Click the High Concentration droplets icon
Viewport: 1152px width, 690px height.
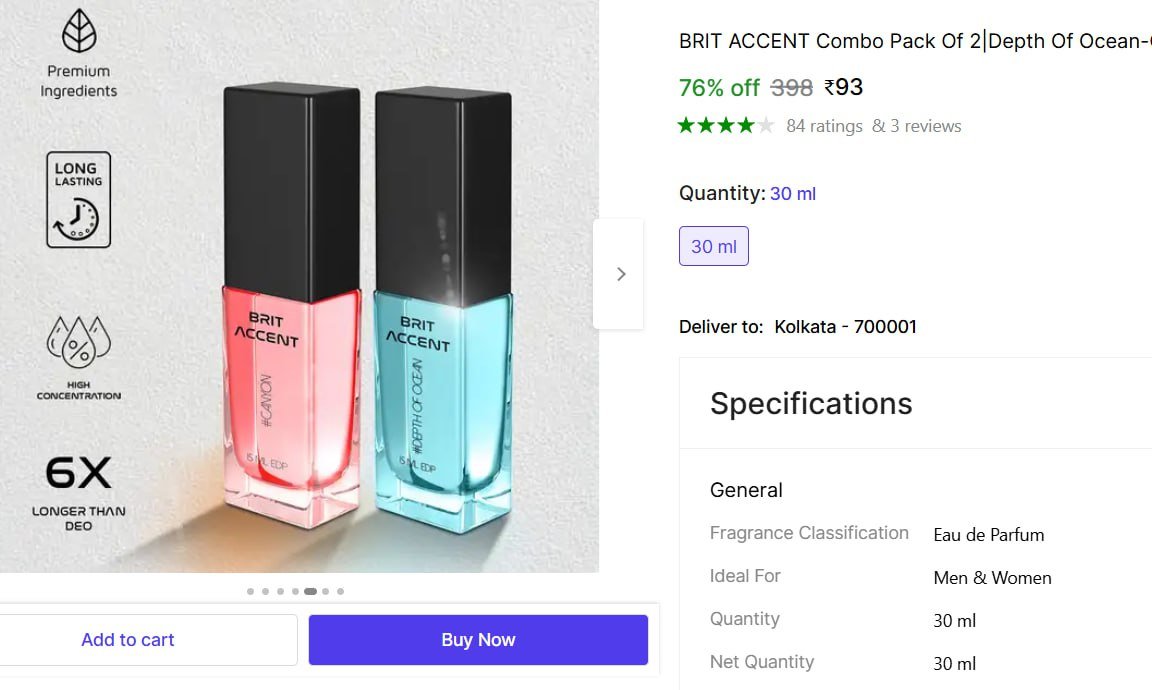coord(79,341)
